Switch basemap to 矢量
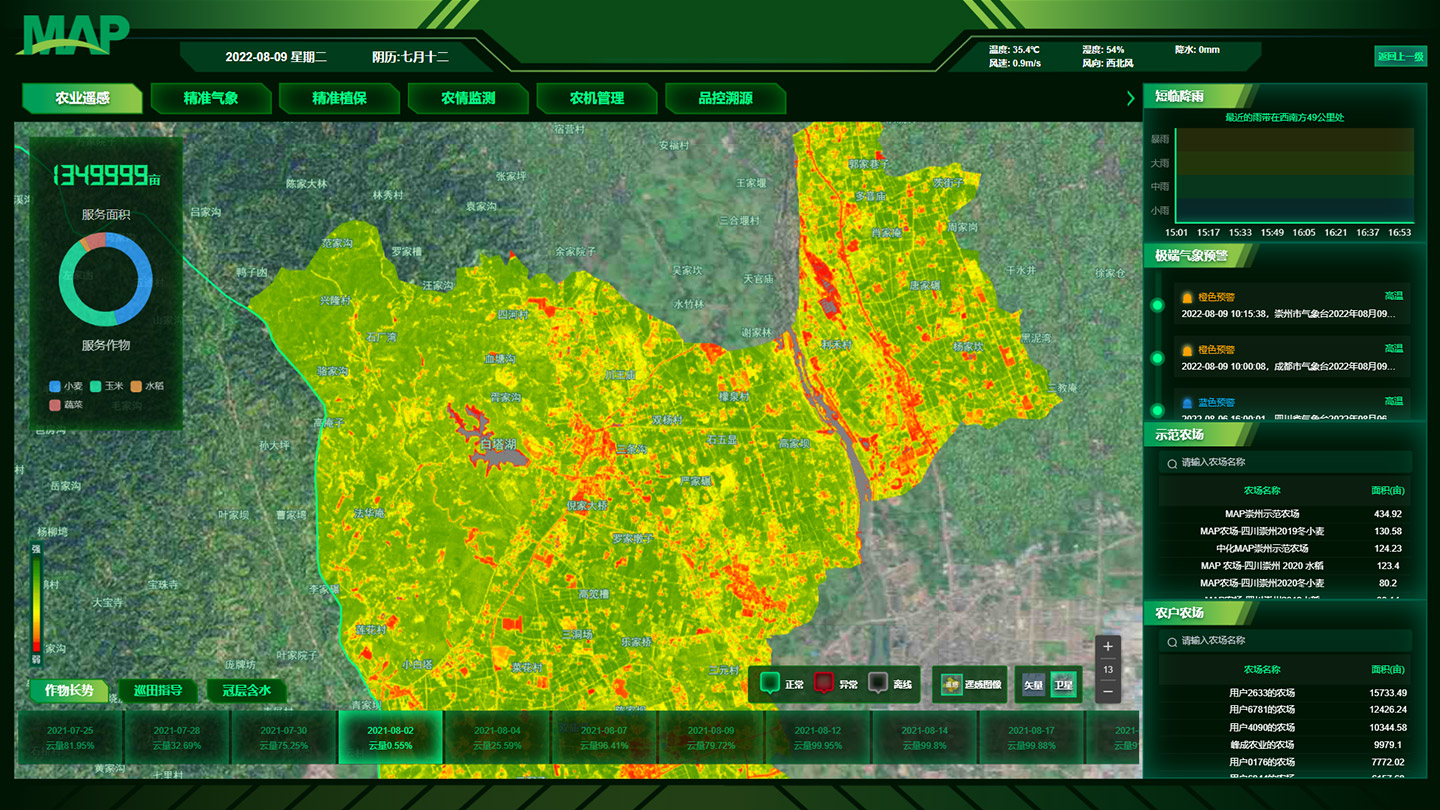Screen dimensions: 1440x810 pyautogui.click(x=1033, y=685)
